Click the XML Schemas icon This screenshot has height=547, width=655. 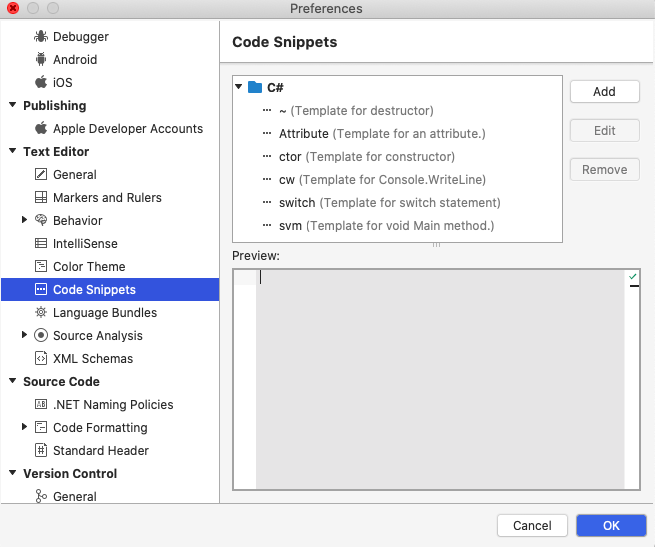pos(41,359)
